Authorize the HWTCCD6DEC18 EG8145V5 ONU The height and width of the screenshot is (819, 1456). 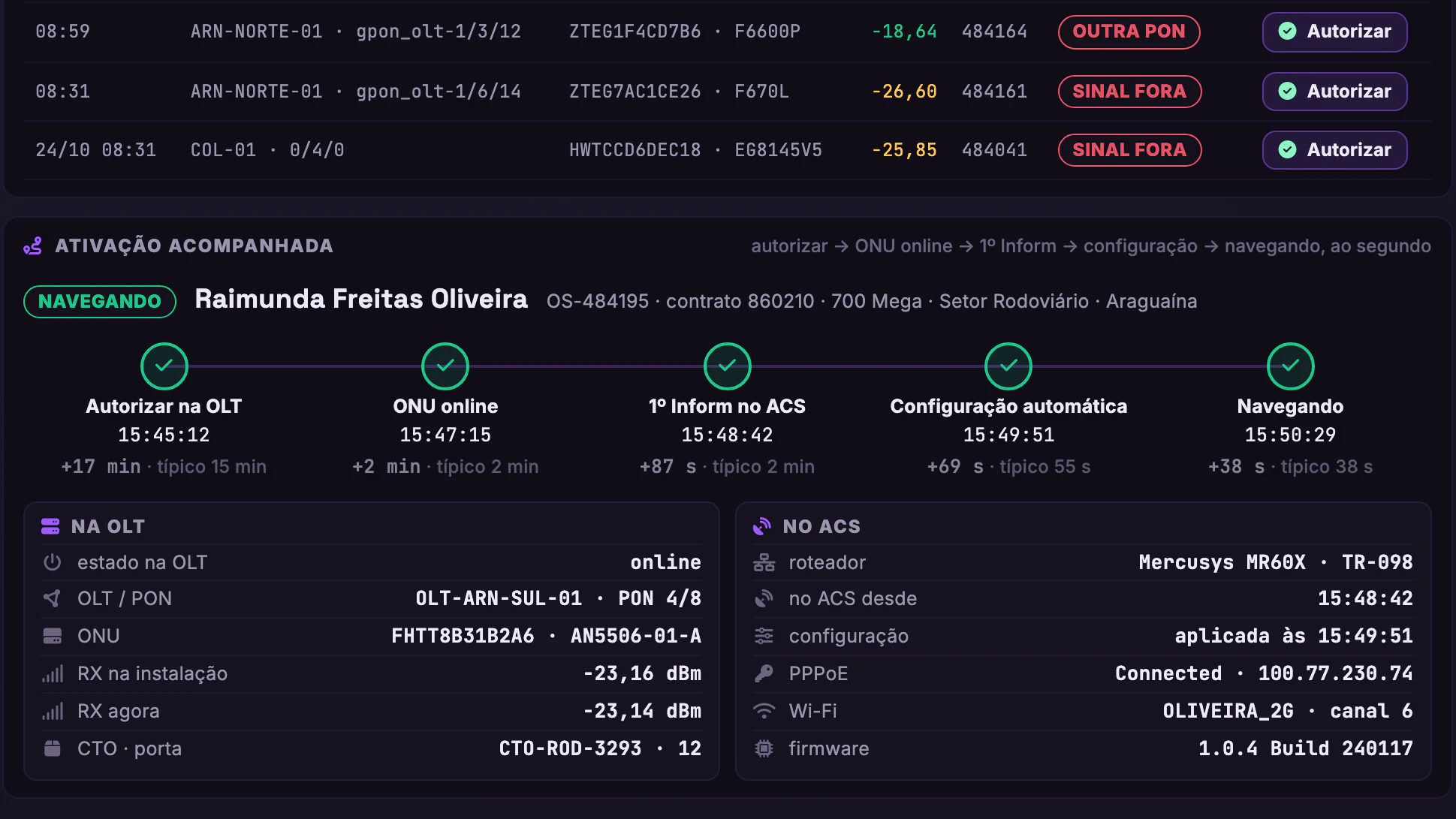pyautogui.click(x=1334, y=150)
